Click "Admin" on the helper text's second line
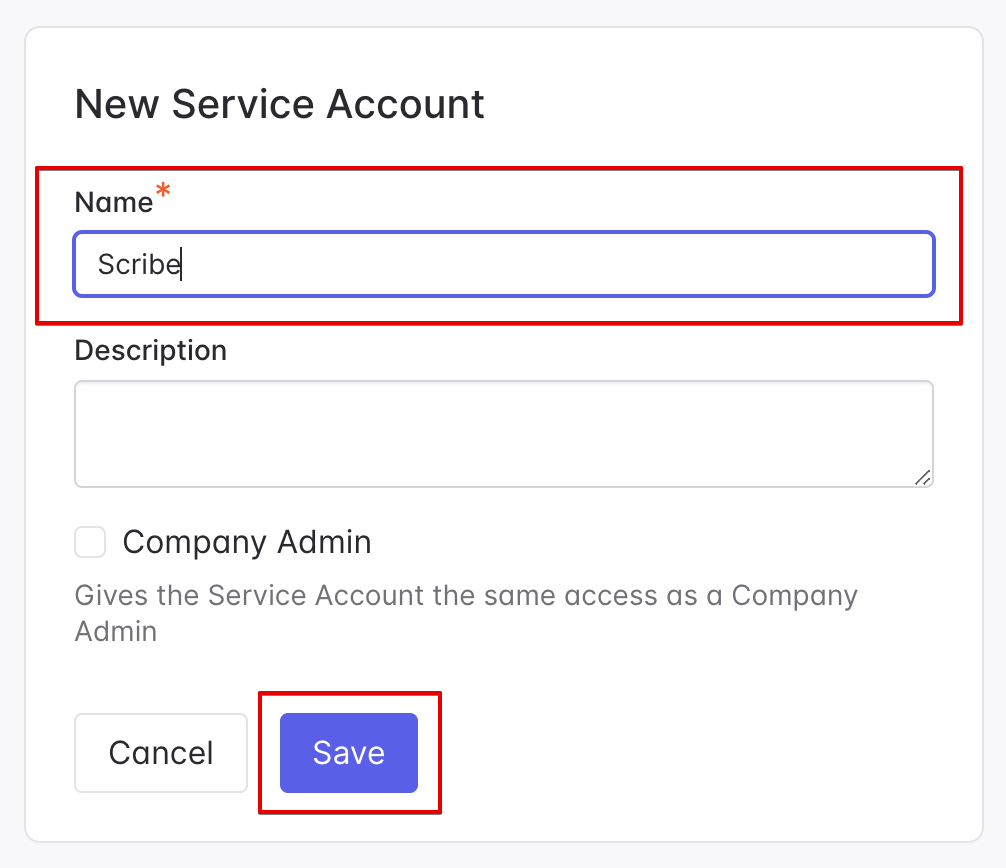Viewport: 1006px width, 868px height. [x=116, y=632]
